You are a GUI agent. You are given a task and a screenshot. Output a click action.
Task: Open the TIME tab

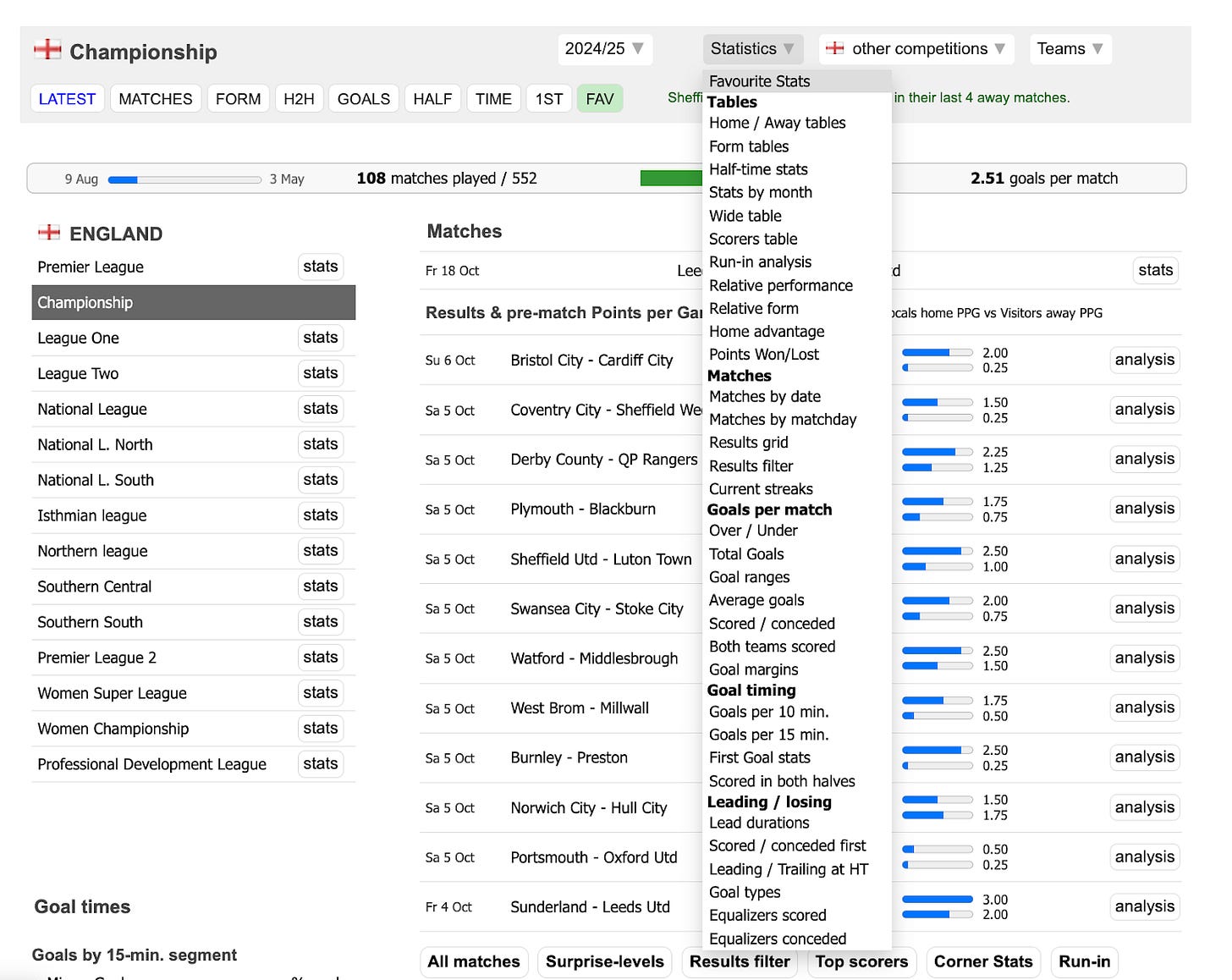click(493, 99)
